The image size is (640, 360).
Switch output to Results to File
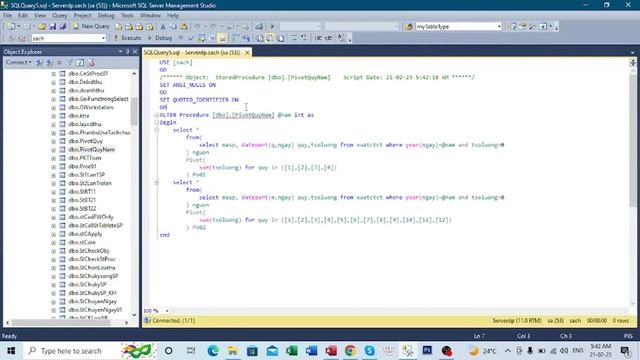coord(281,38)
